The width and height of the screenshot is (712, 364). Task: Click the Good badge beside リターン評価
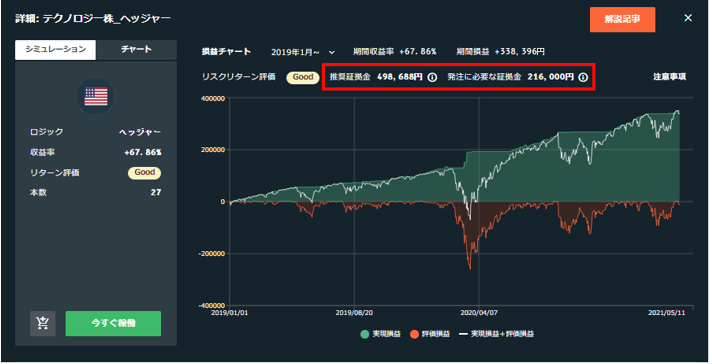click(144, 172)
